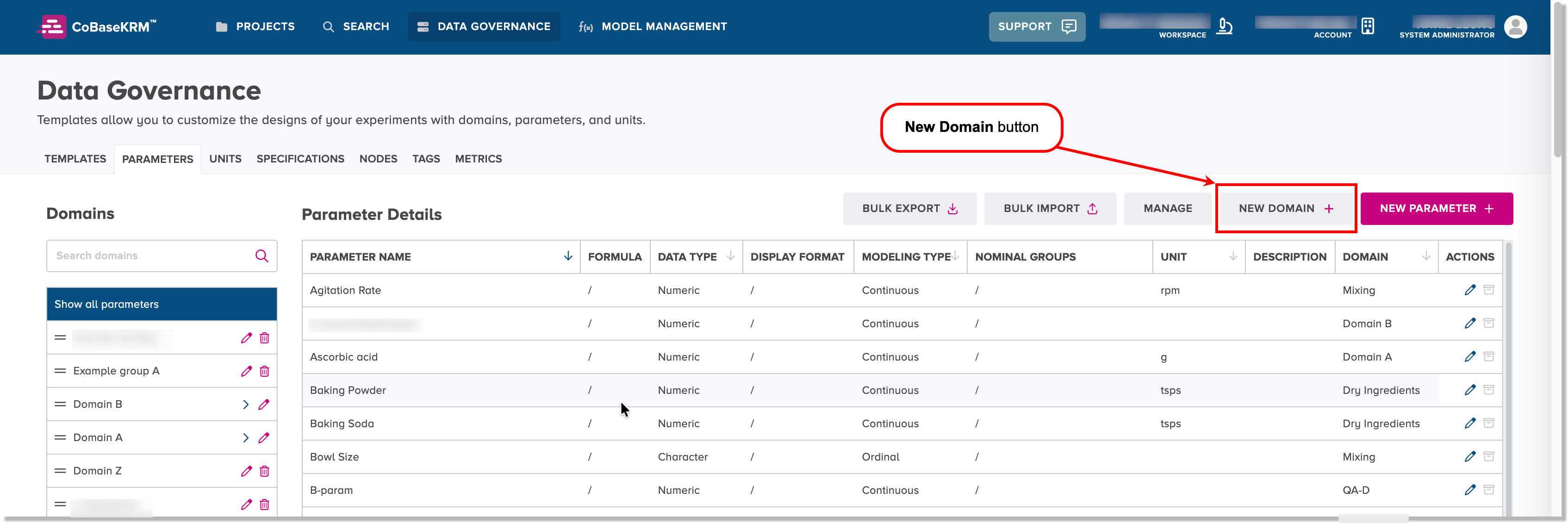
Task: Archive the Agitation Rate parameter
Action: tap(1488, 290)
